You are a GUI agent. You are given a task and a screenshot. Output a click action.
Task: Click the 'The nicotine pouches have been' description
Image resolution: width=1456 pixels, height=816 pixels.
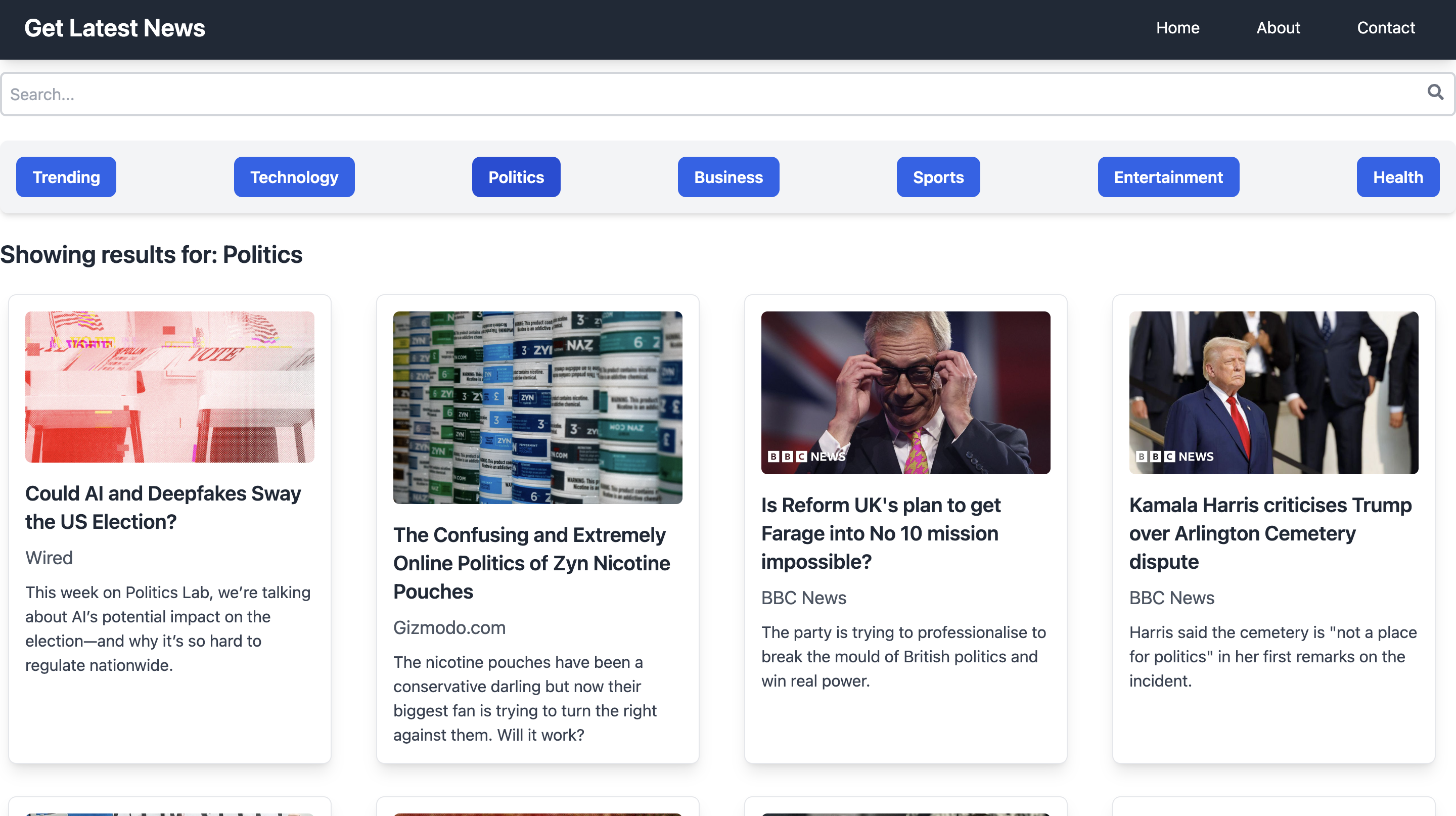point(525,698)
